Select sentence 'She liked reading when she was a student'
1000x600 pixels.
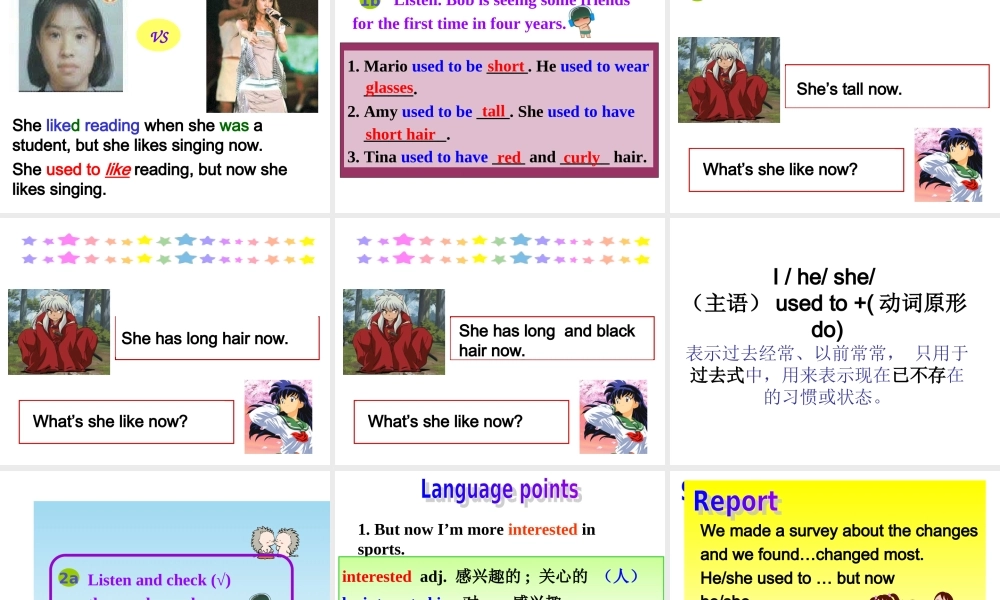click(137, 135)
